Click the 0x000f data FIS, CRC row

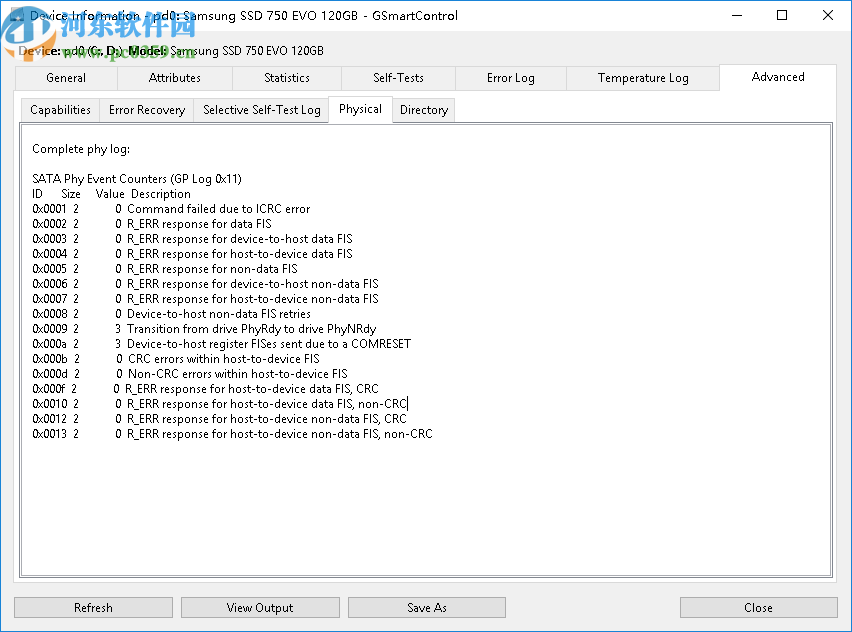[205, 389]
